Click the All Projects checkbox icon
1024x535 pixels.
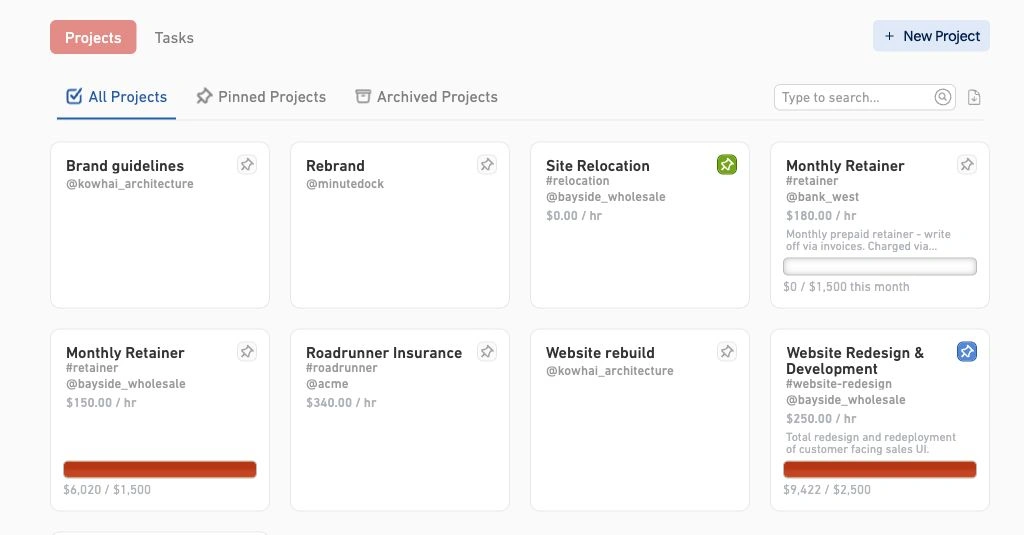74,97
